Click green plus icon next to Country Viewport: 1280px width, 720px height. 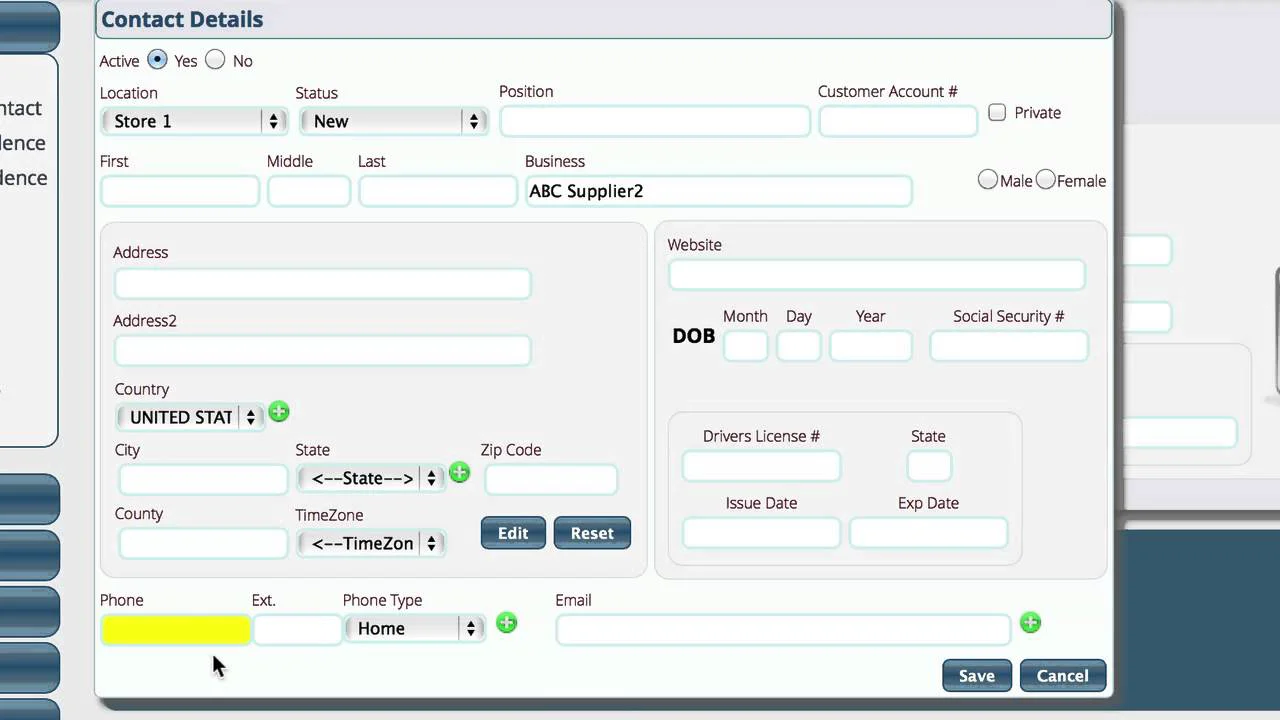pyautogui.click(x=279, y=412)
